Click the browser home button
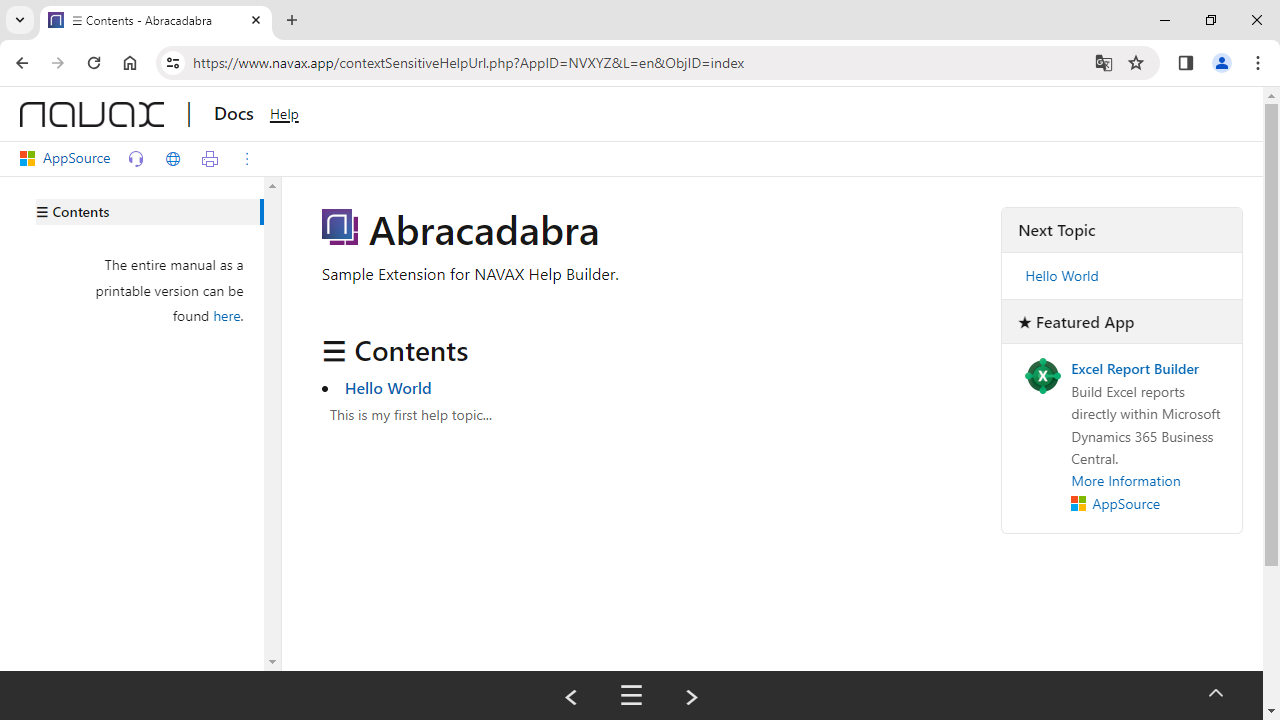Image resolution: width=1280 pixels, height=720 pixels. click(130, 63)
